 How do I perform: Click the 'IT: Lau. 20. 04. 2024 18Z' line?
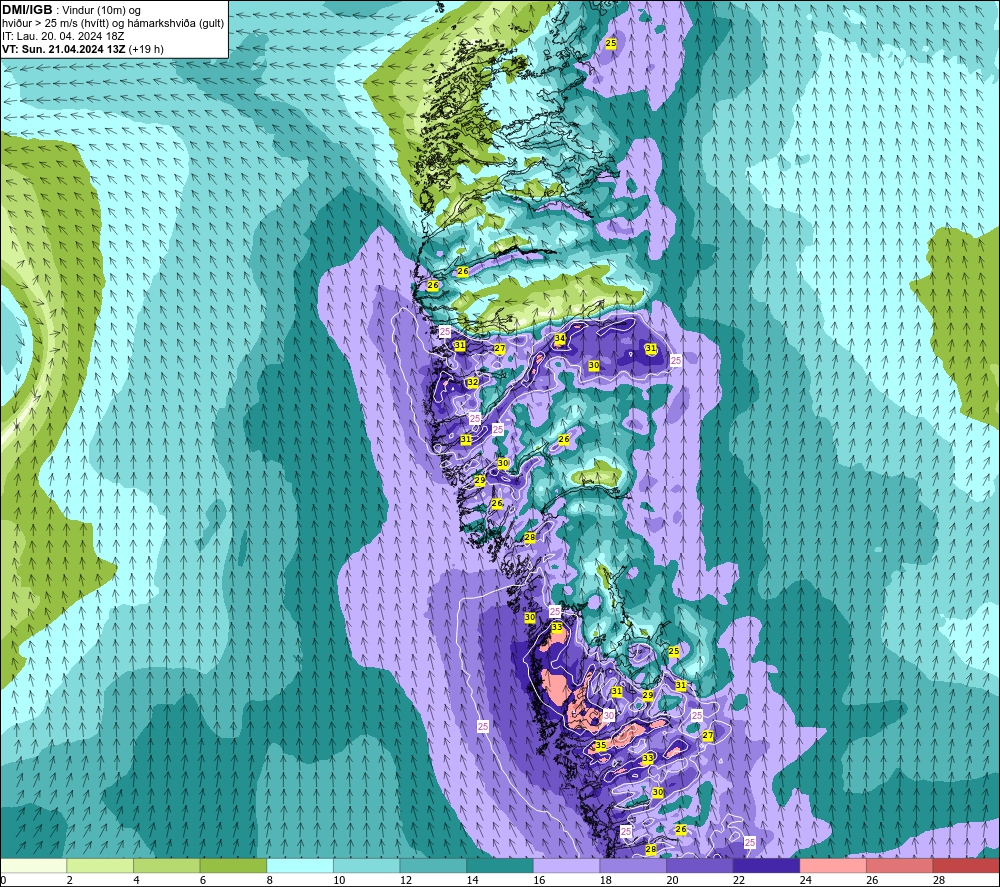63,36
